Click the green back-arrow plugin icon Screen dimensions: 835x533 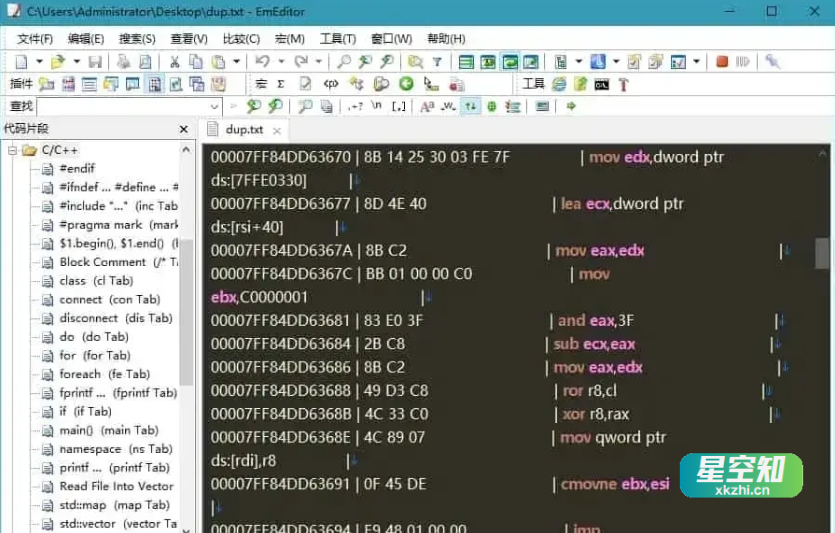[x=406, y=84]
